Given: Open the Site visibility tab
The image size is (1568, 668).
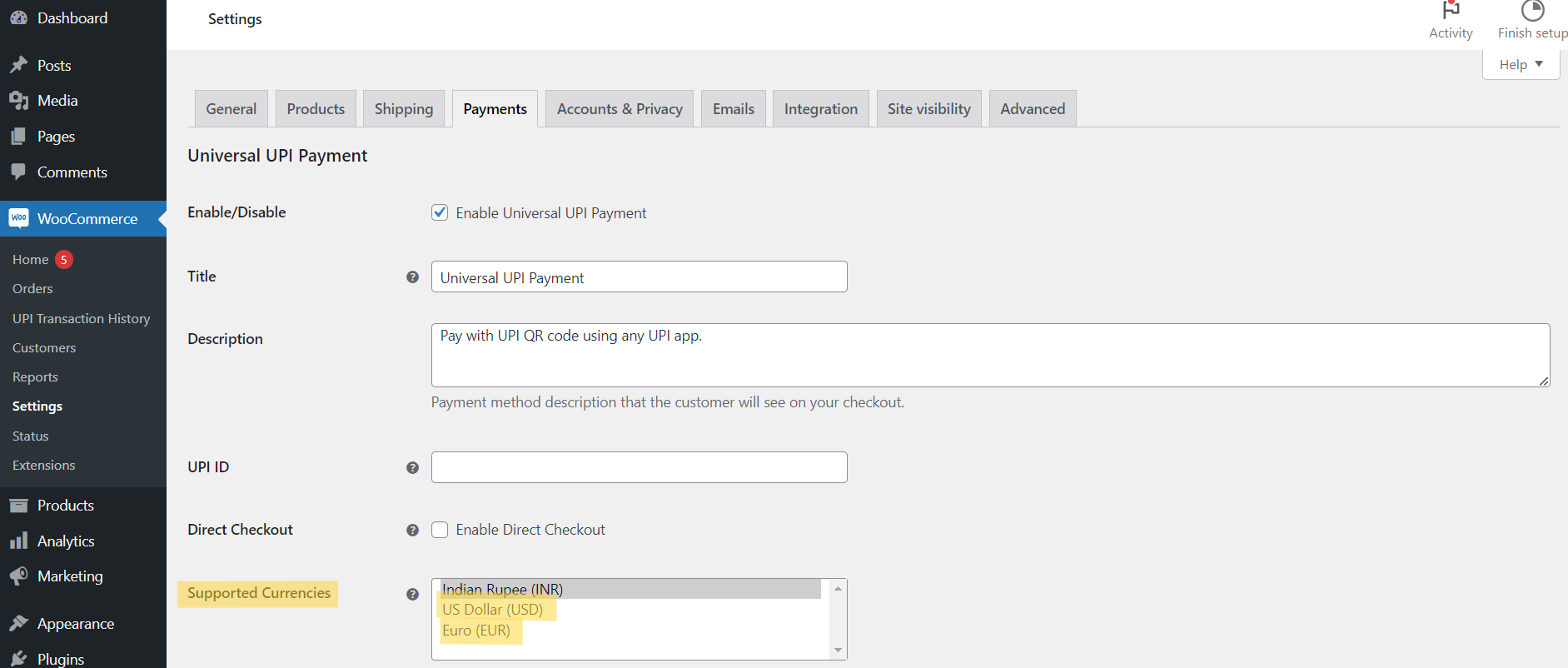Looking at the screenshot, I should pos(929,109).
